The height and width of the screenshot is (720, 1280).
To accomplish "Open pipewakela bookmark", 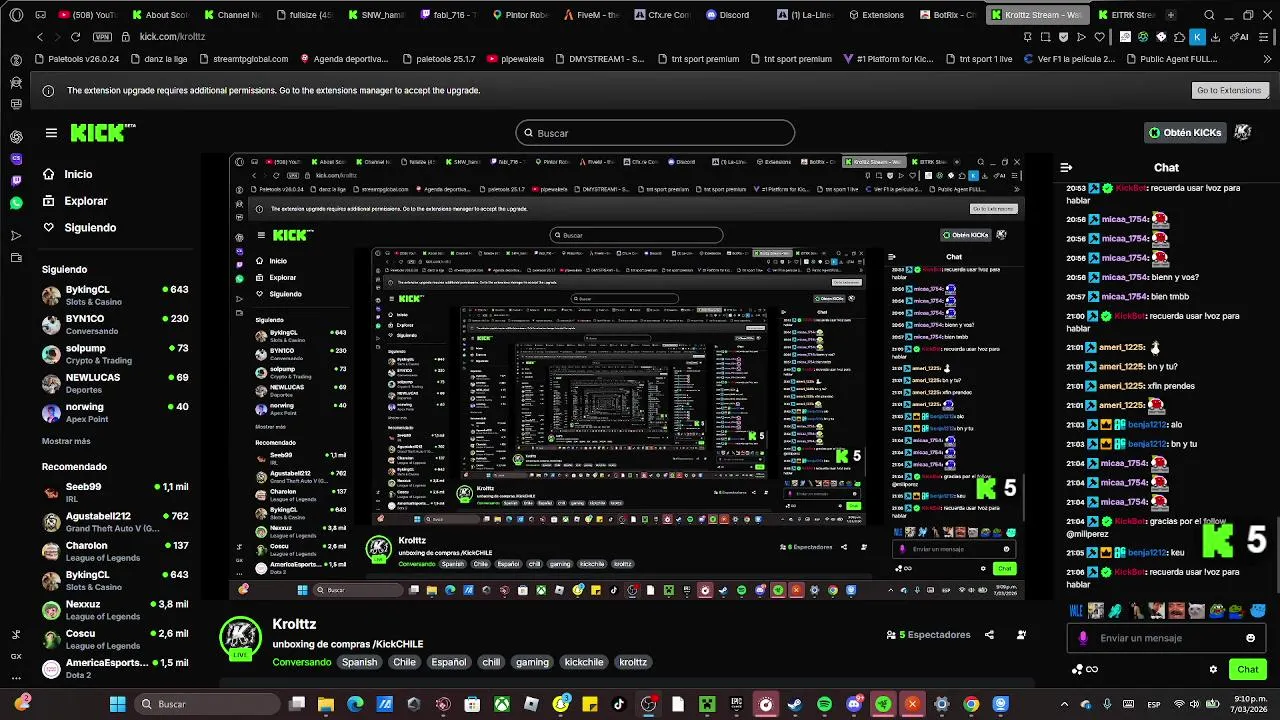I will (x=516, y=59).
